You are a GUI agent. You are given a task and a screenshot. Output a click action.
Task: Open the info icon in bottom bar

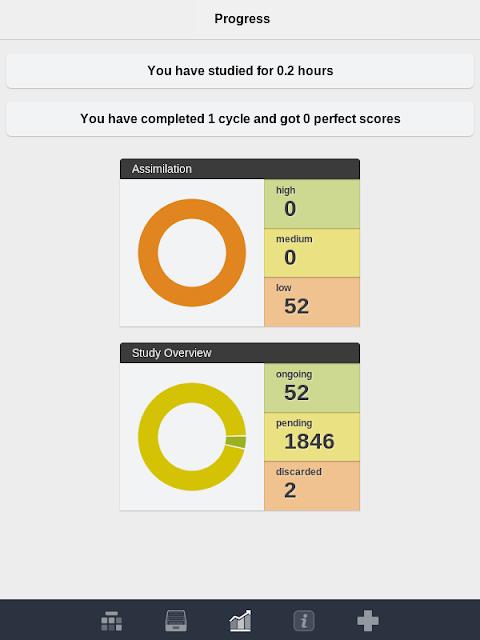tap(304, 621)
